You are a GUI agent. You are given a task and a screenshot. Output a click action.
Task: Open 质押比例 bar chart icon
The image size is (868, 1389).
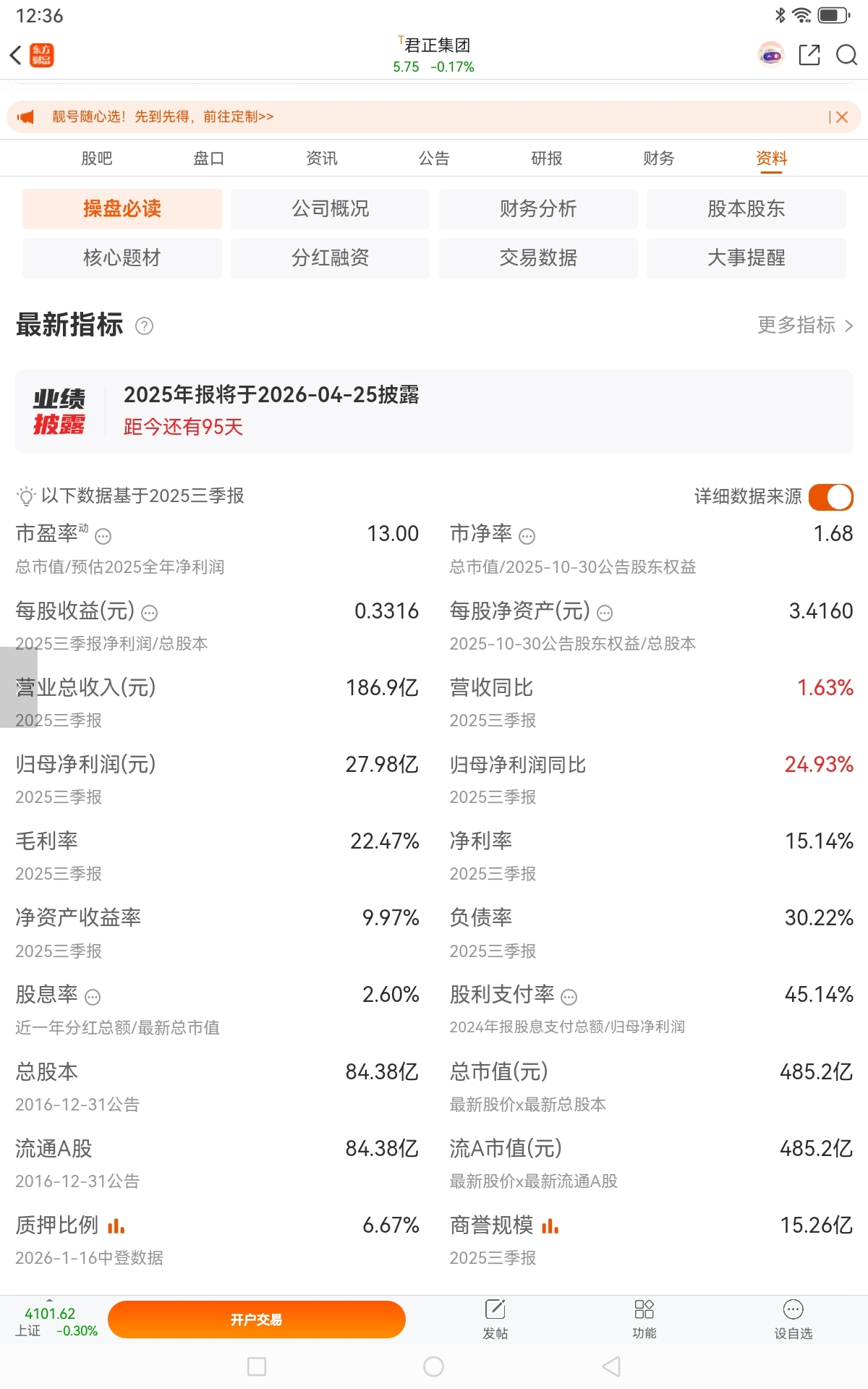[x=116, y=1226]
